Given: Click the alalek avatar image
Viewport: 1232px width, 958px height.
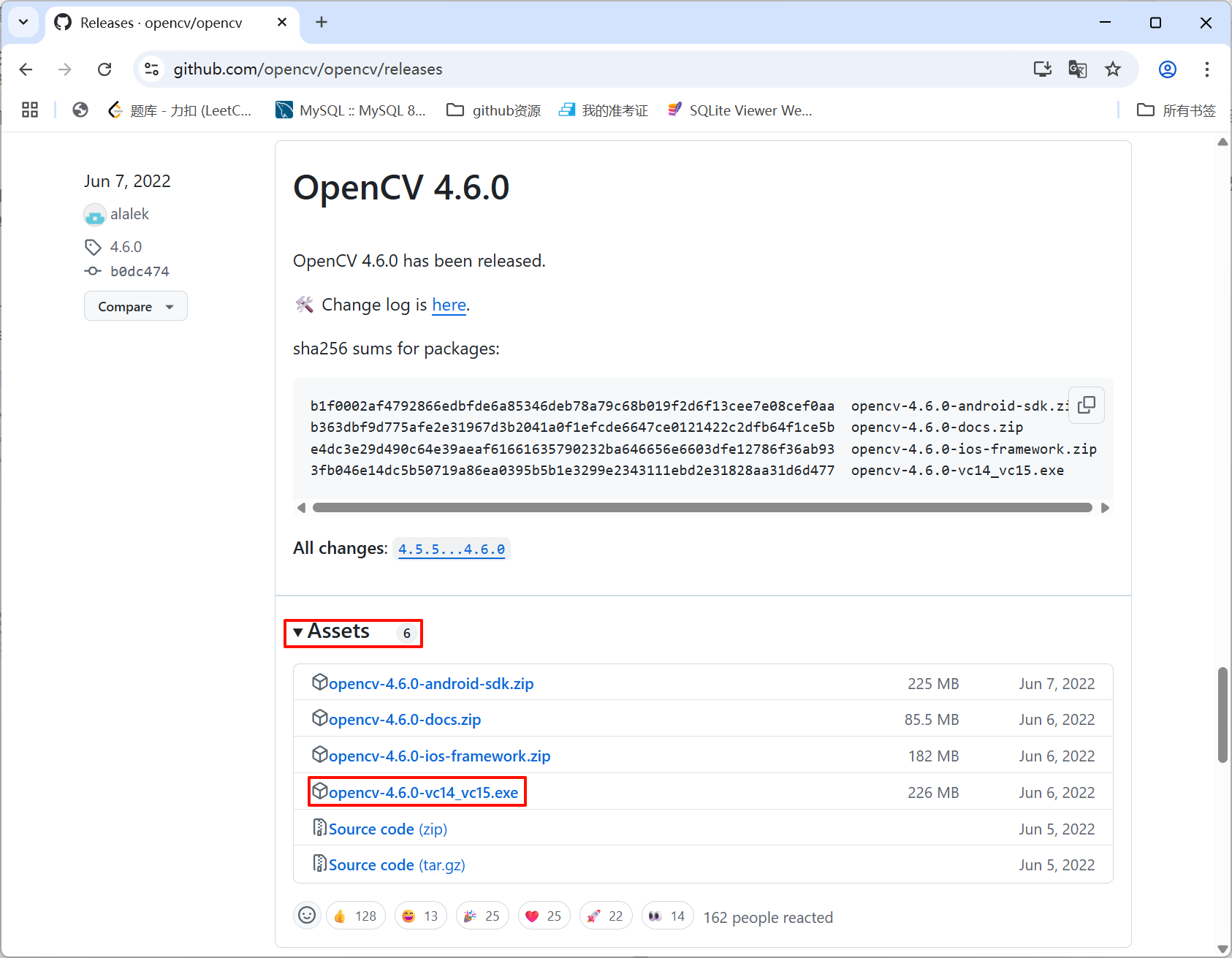Looking at the screenshot, I should [x=95, y=215].
